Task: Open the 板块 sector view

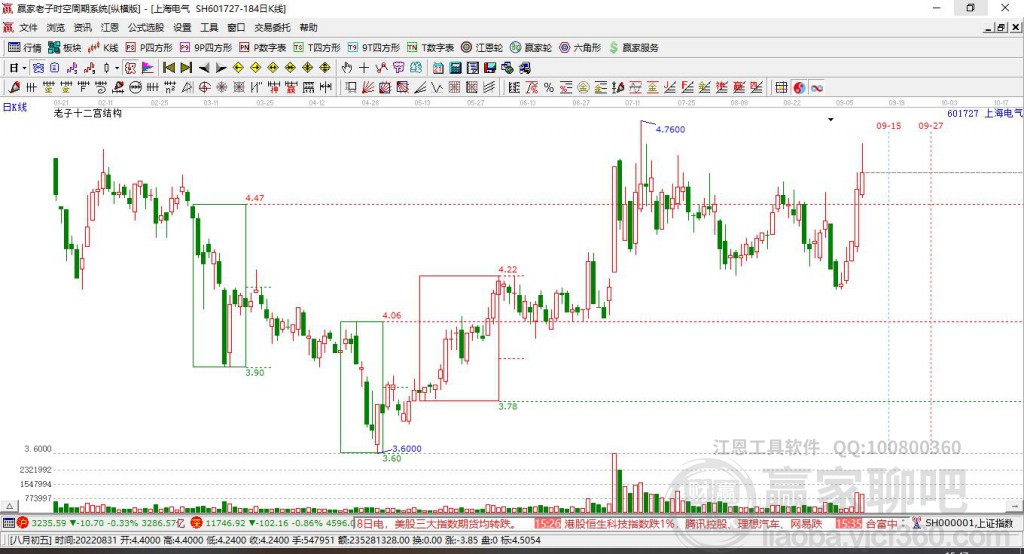Action: [x=65, y=48]
